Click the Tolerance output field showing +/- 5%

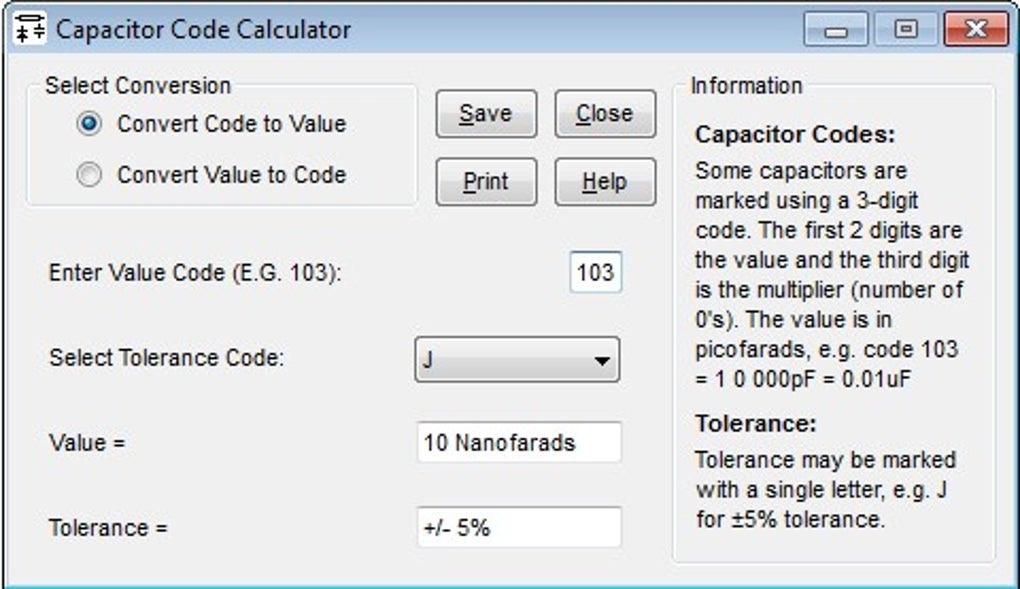(519, 527)
